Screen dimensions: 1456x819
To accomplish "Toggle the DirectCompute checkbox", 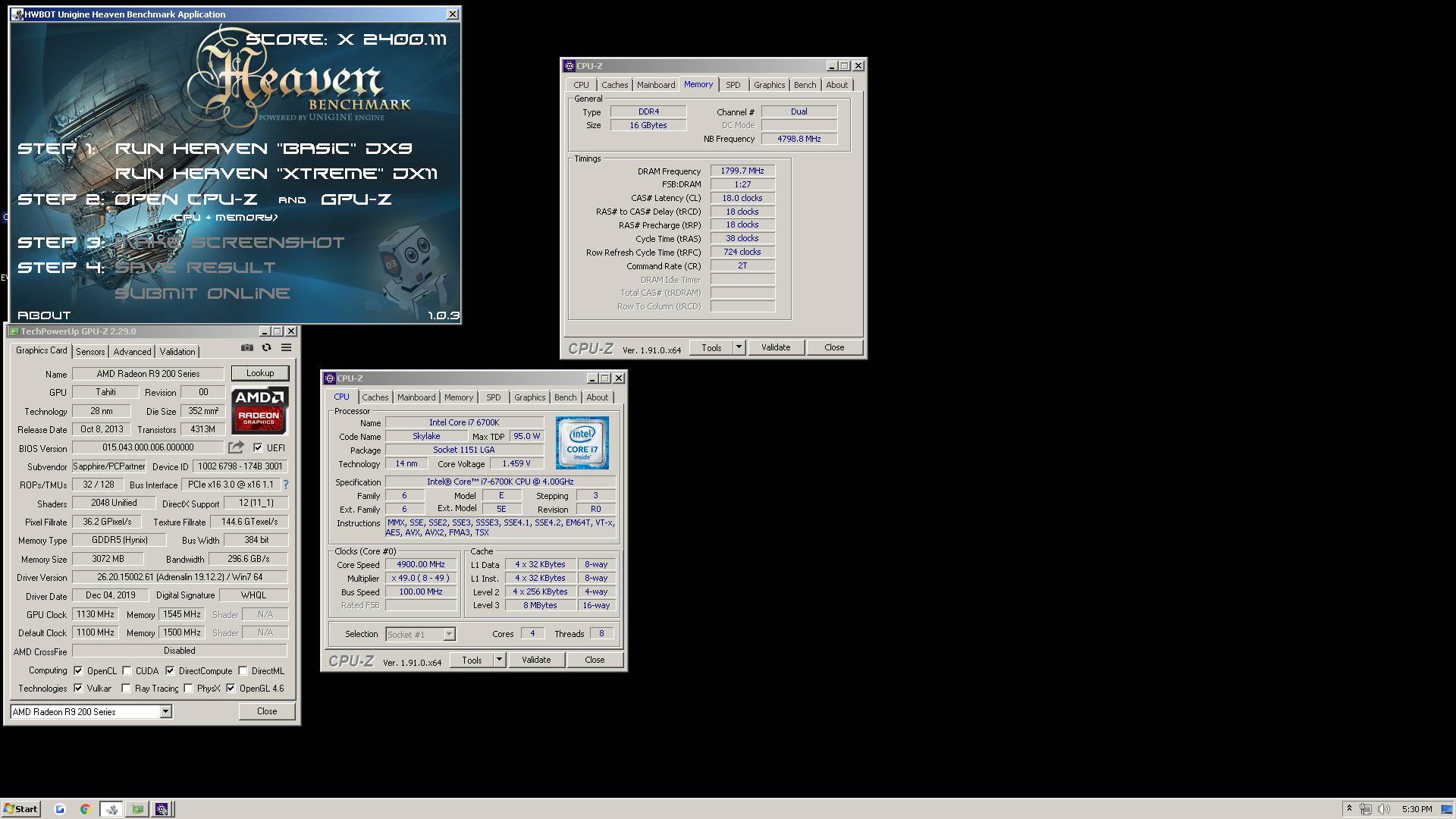I will pos(170,671).
